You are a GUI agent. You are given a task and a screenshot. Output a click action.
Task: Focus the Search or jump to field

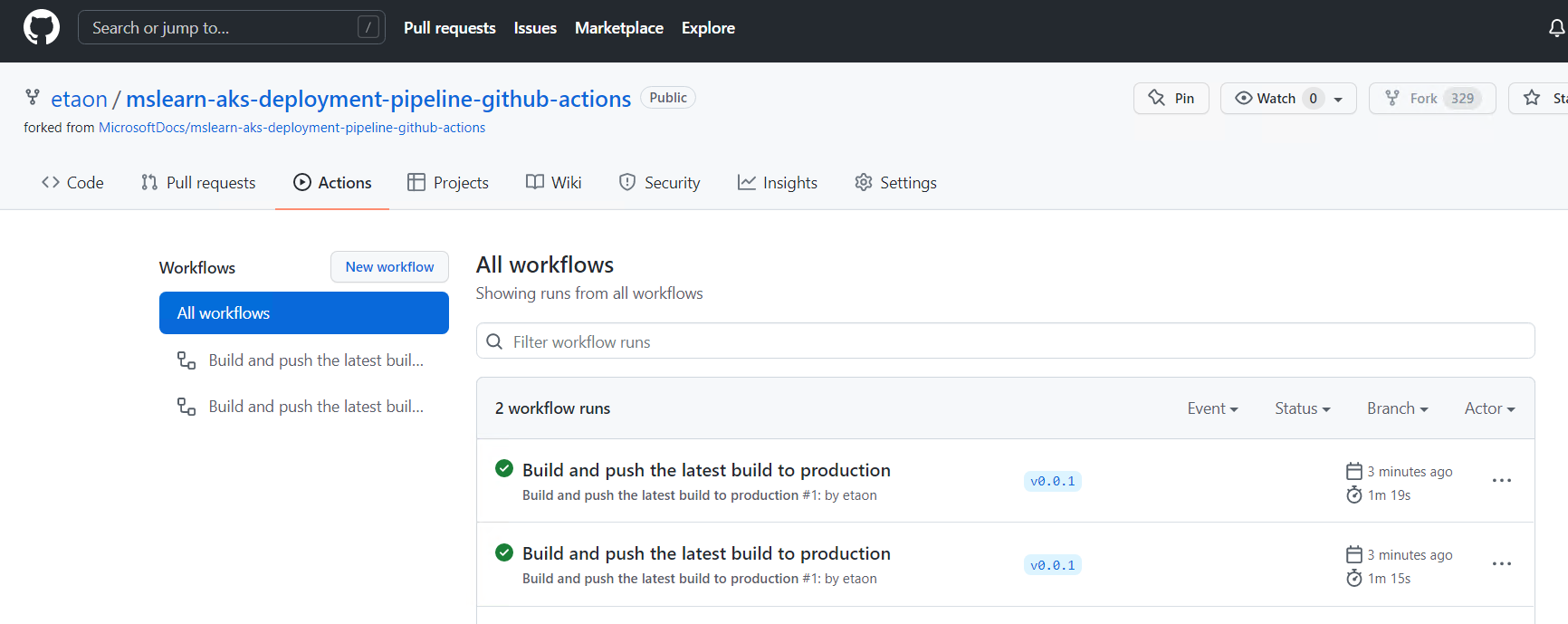tap(232, 28)
